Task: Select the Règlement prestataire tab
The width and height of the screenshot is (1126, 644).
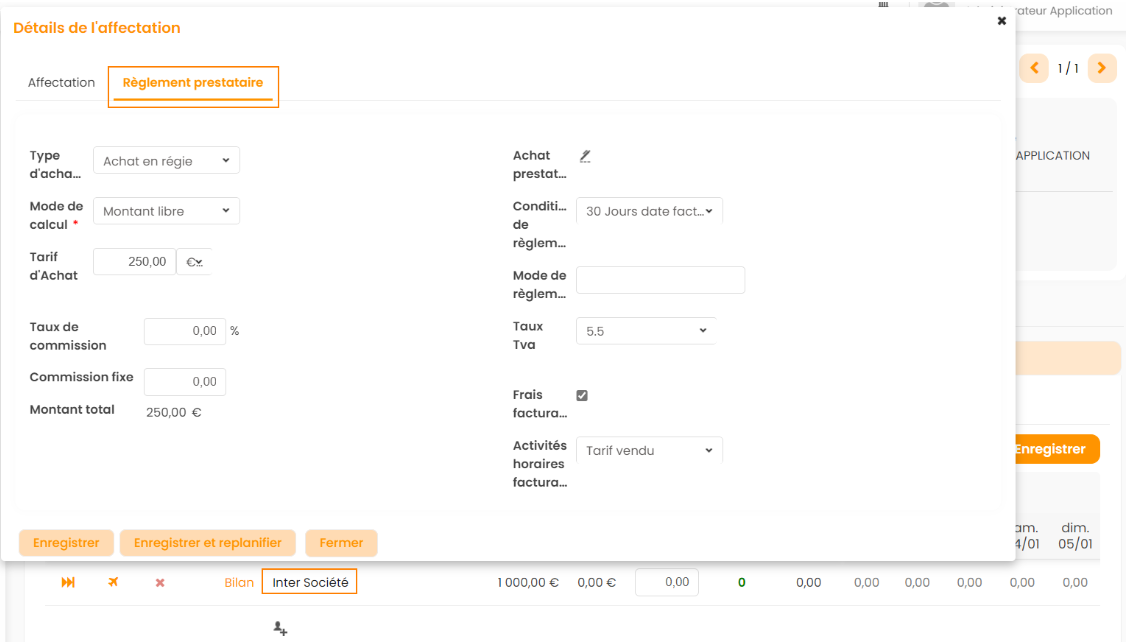Action: point(193,83)
